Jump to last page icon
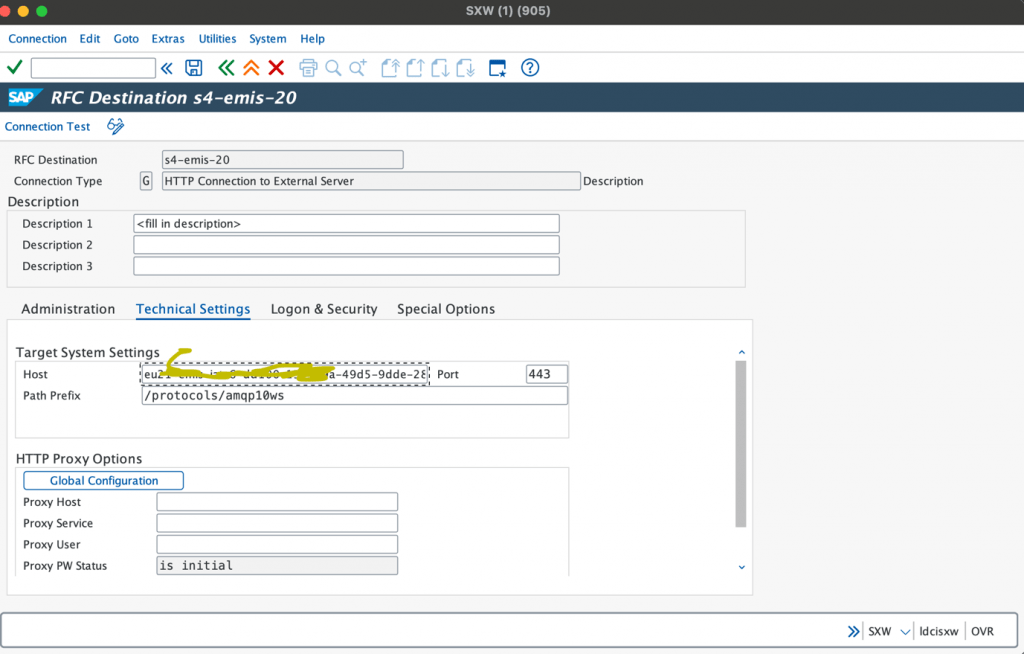The image size is (1024, 654). 466,68
